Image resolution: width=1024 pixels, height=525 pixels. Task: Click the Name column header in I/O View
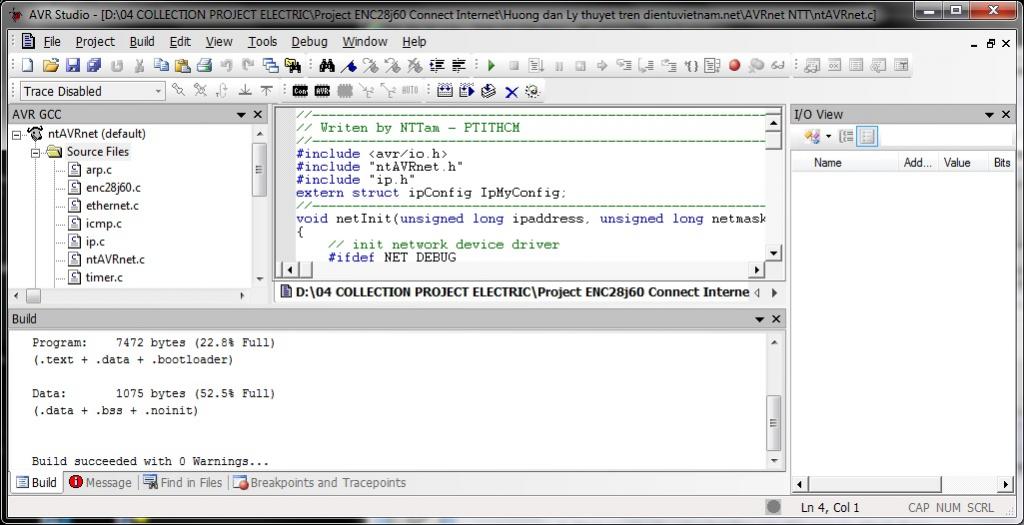(x=827, y=163)
